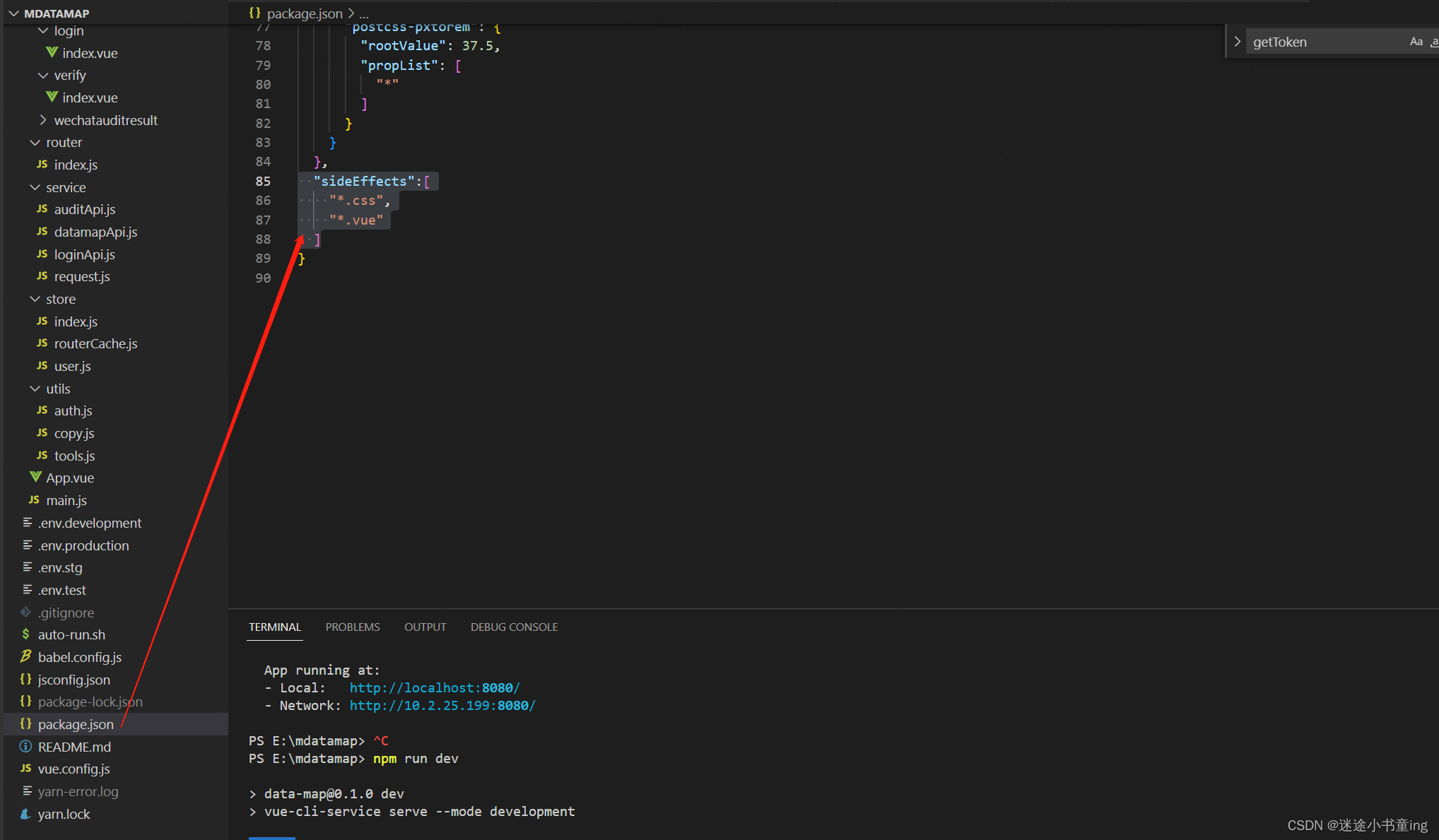This screenshot has height=840, width=1439.
Task: Open auto-run.sh script
Action: coord(71,634)
